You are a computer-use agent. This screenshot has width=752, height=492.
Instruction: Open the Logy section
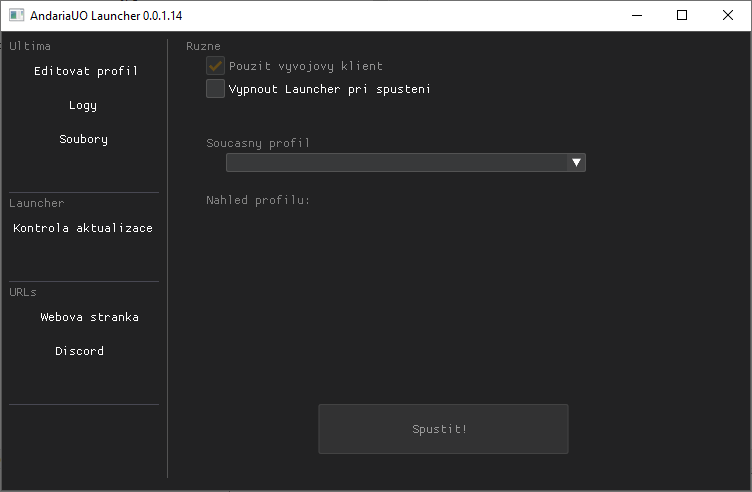coord(83,105)
